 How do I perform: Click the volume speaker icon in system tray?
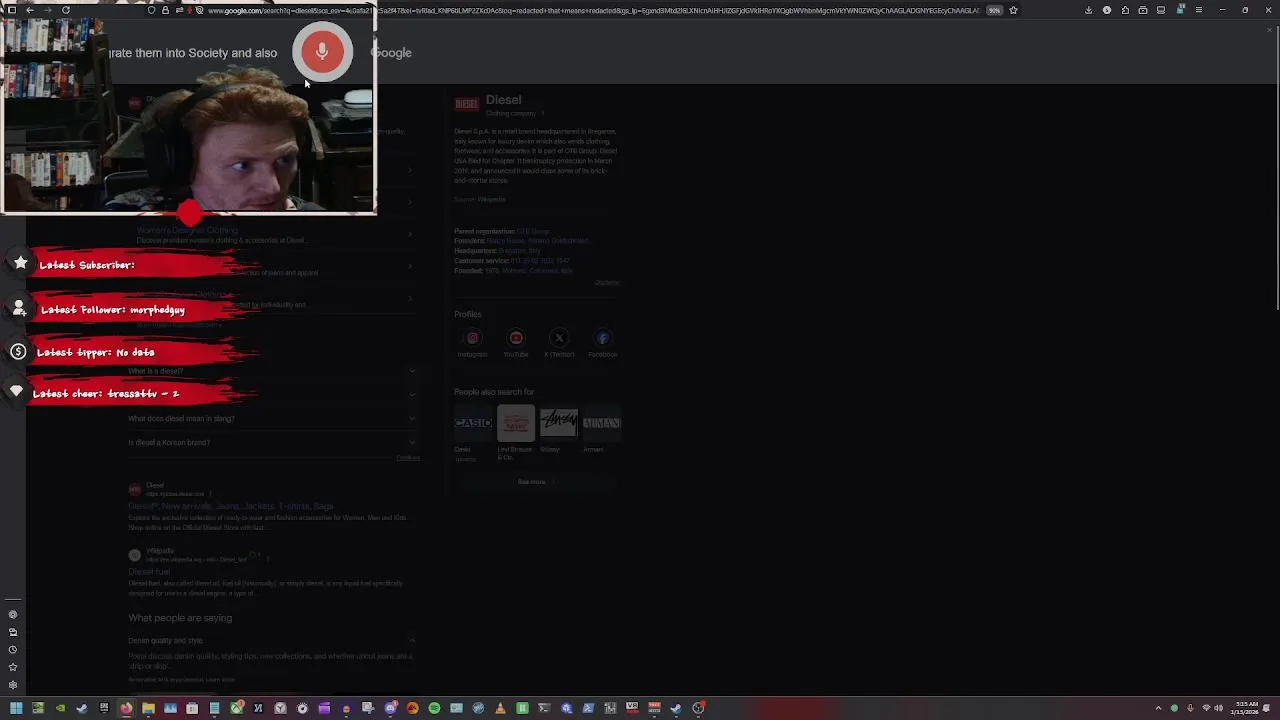1218,708
